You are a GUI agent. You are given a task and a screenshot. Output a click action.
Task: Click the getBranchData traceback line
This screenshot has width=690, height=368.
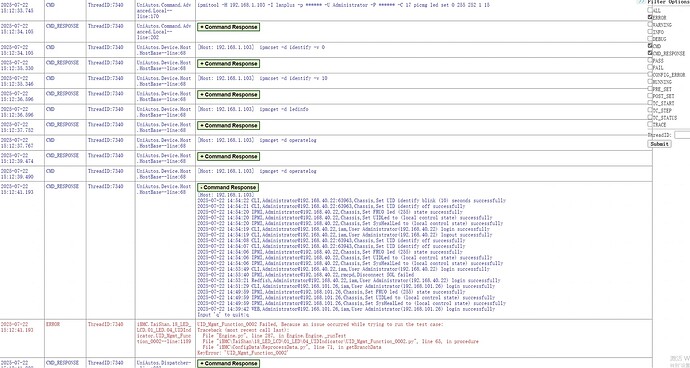coord(292,347)
